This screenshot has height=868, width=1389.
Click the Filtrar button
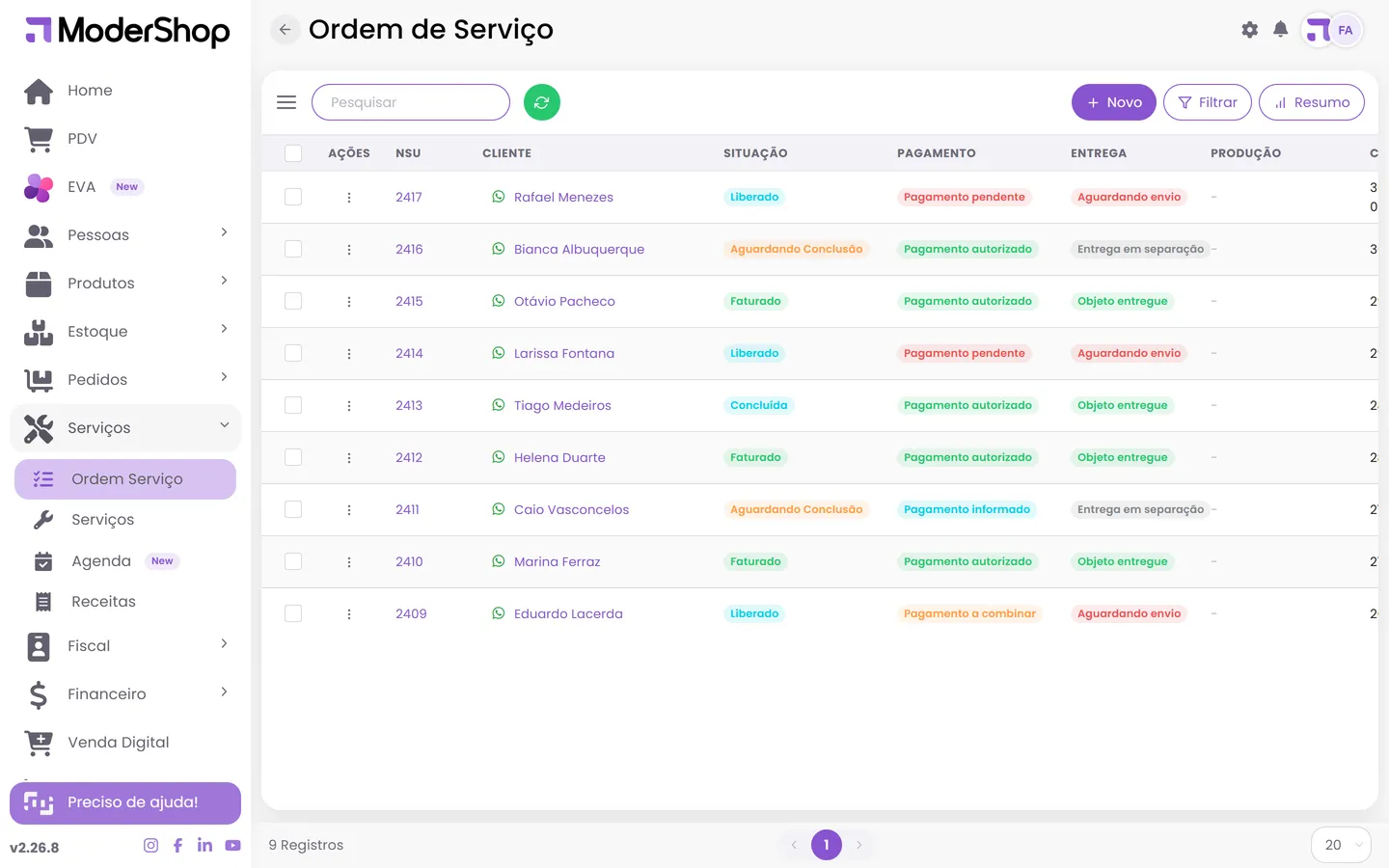(x=1208, y=102)
